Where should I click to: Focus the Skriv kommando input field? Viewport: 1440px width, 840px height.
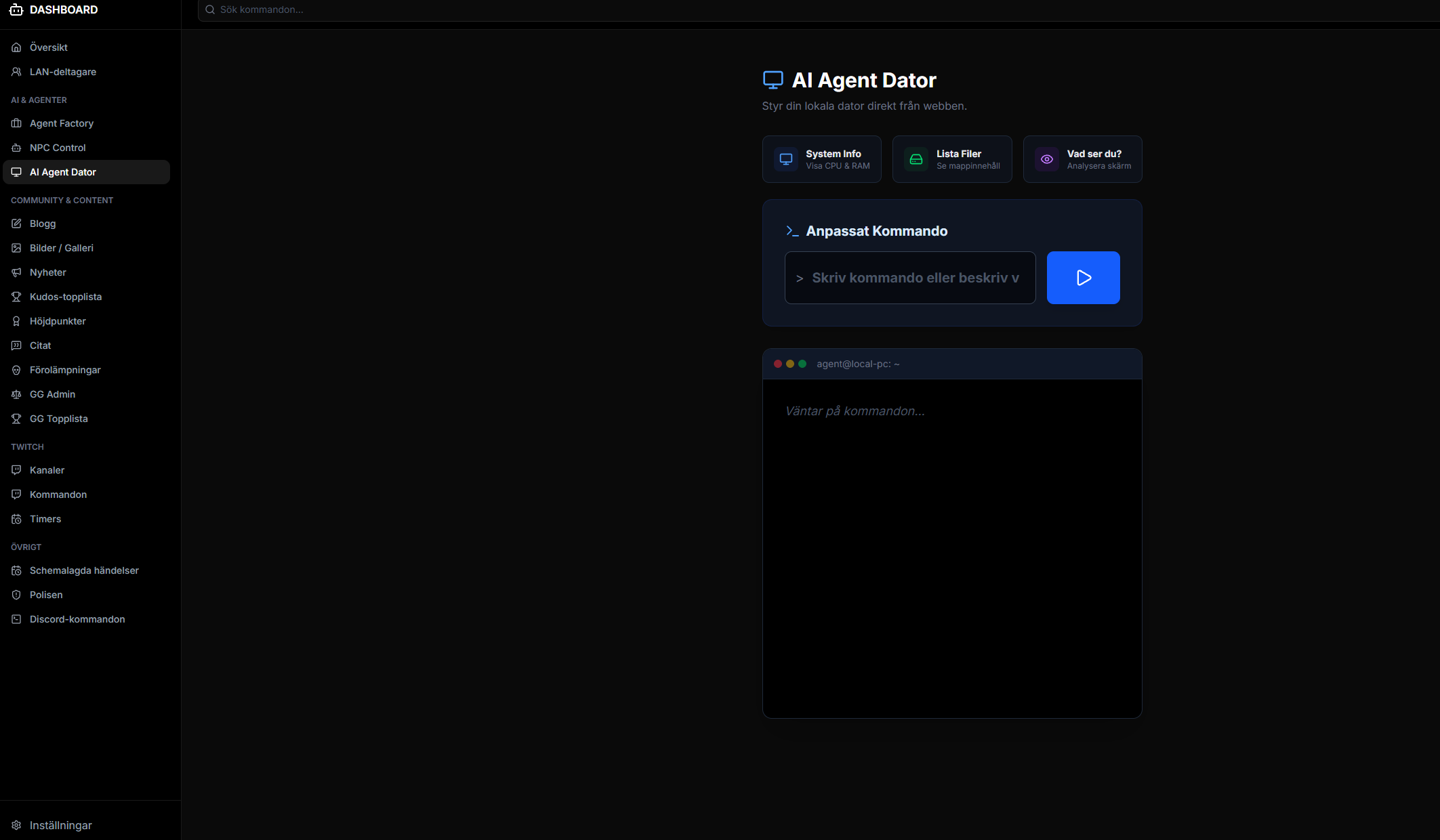(x=910, y=278)
